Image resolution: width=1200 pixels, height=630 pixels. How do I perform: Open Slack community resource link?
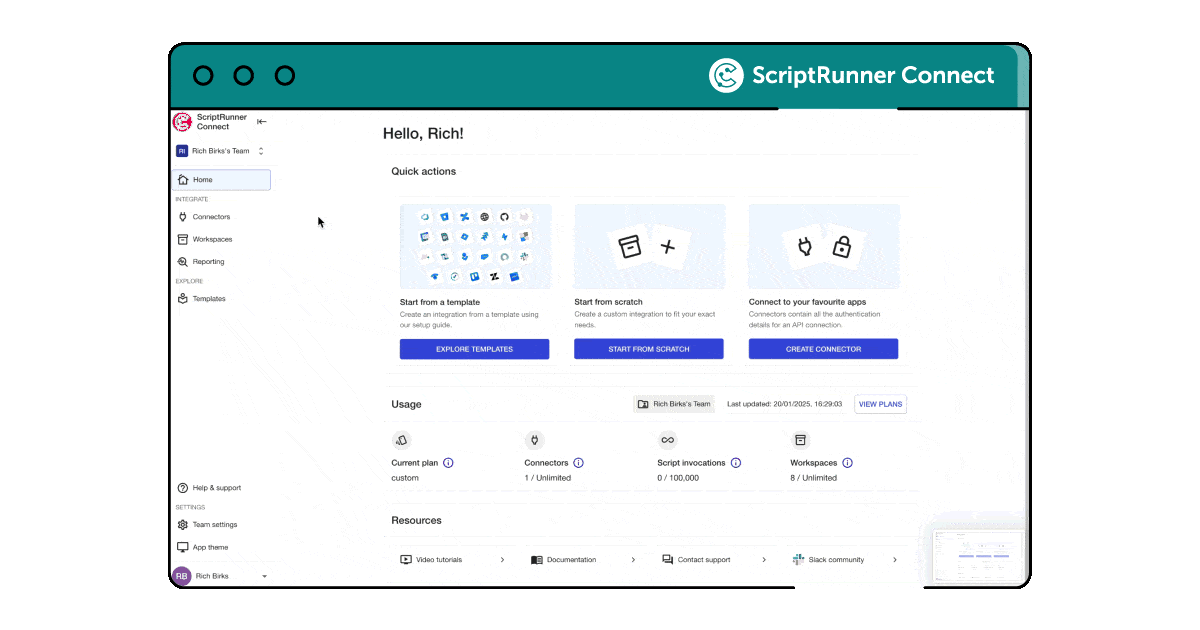click(845, 560)
